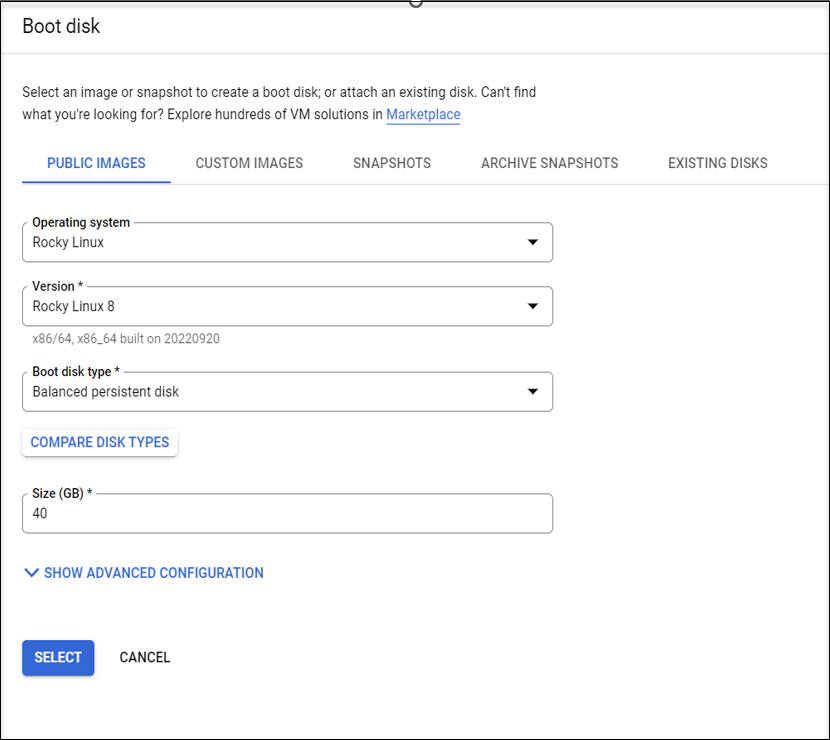The height and width of the screenshot is (740, 830).
Task: Follow the Marketplace link
Action: click(423, 115)
